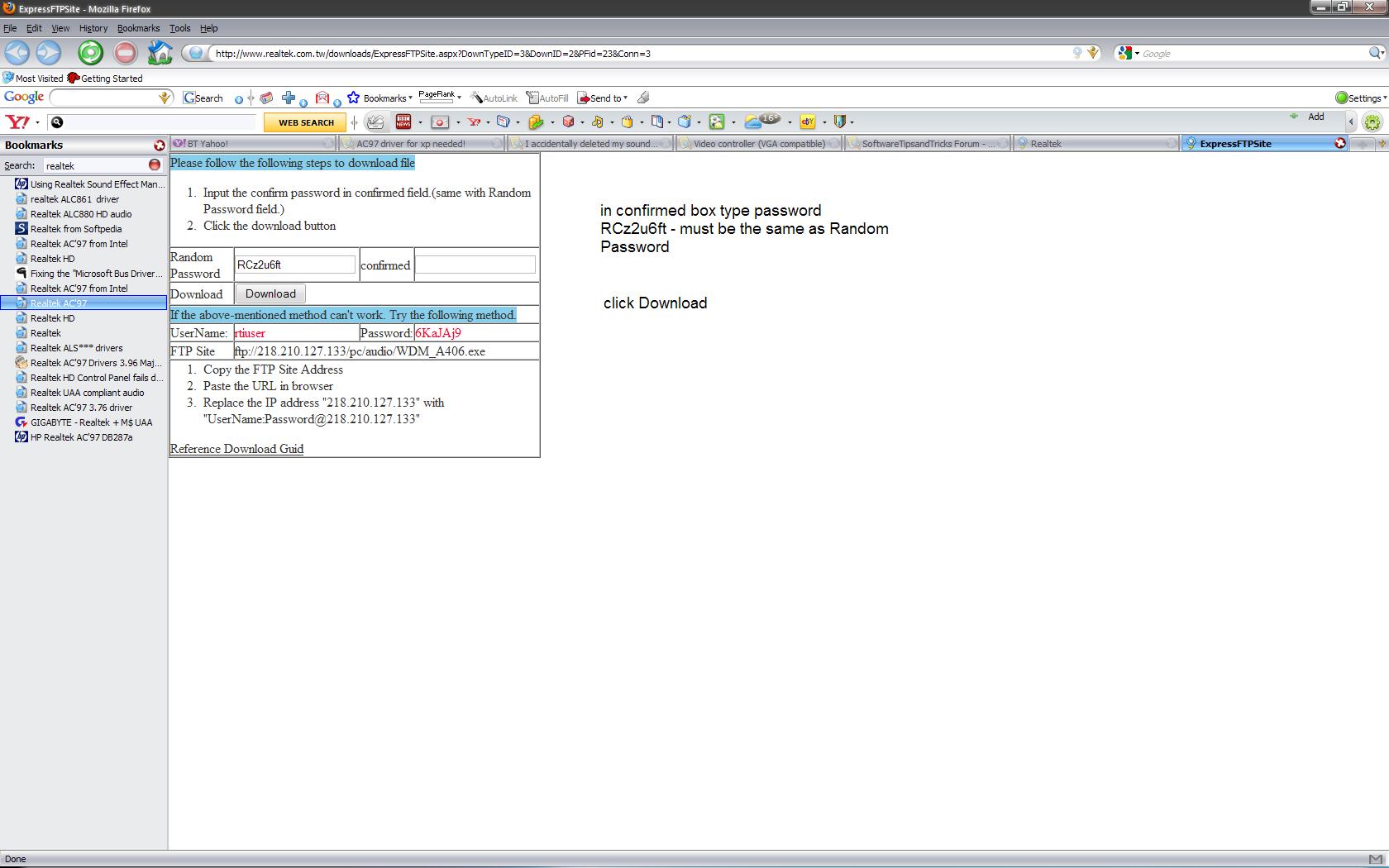Switch to Video controller (VGA compatible) tab
1389x868 pixels.
click(x=758, y=143)
